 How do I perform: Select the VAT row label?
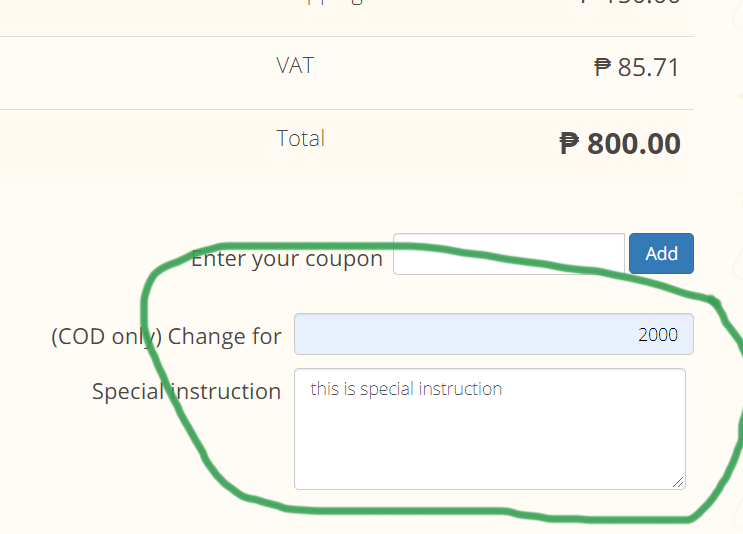[294, 66]
